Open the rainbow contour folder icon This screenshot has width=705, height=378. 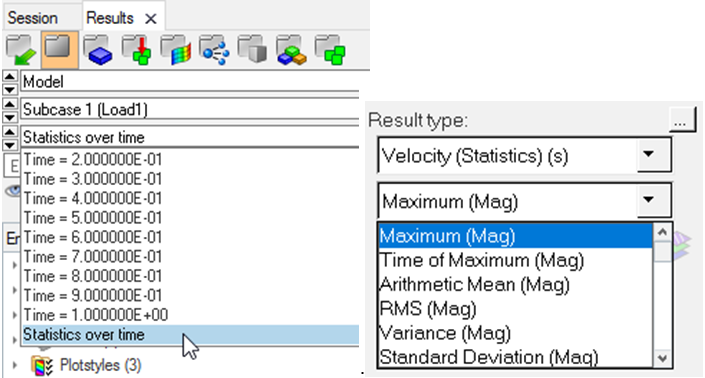(175, 50)
